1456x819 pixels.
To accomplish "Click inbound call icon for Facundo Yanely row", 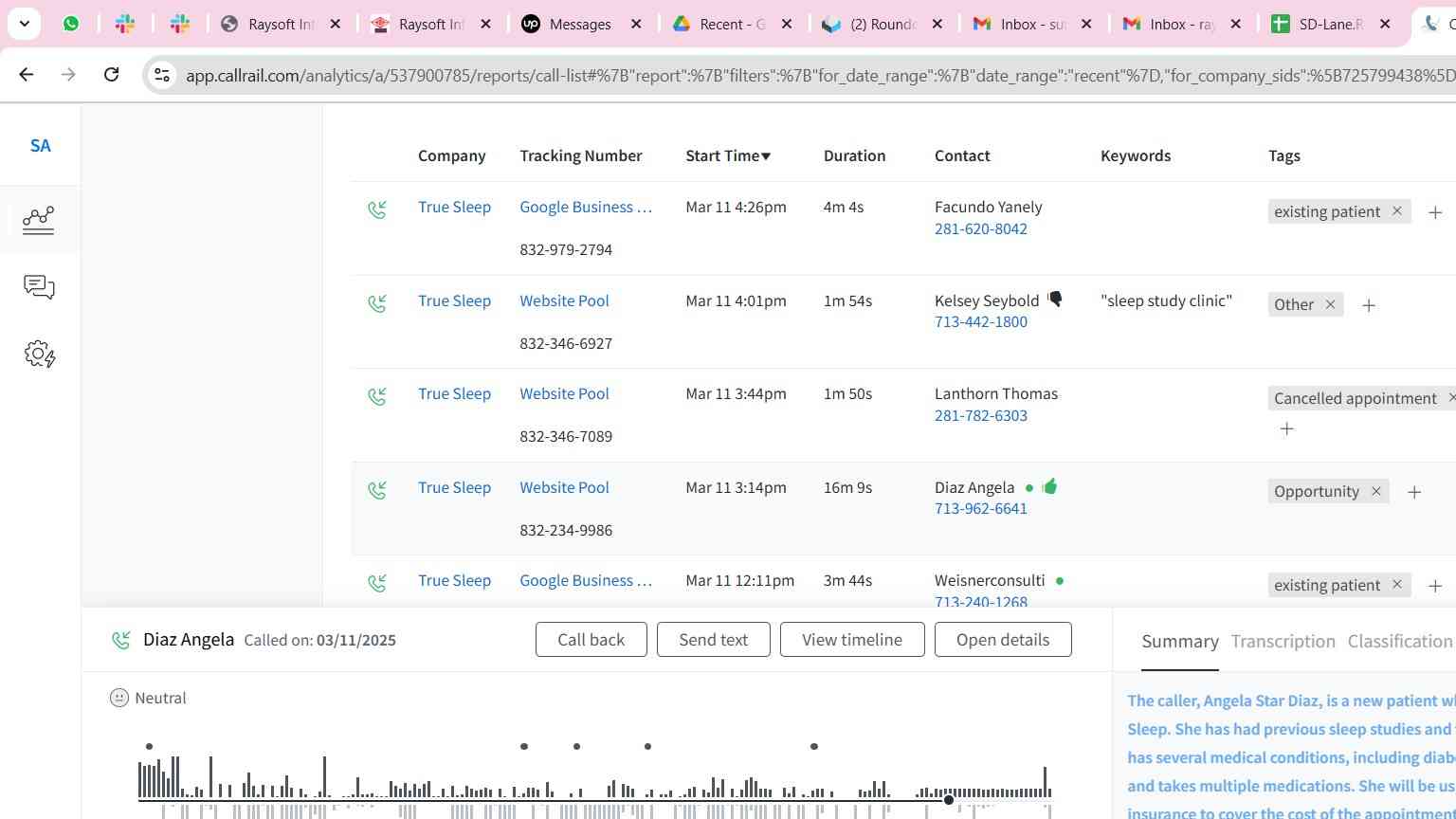I will pos(377,209).
